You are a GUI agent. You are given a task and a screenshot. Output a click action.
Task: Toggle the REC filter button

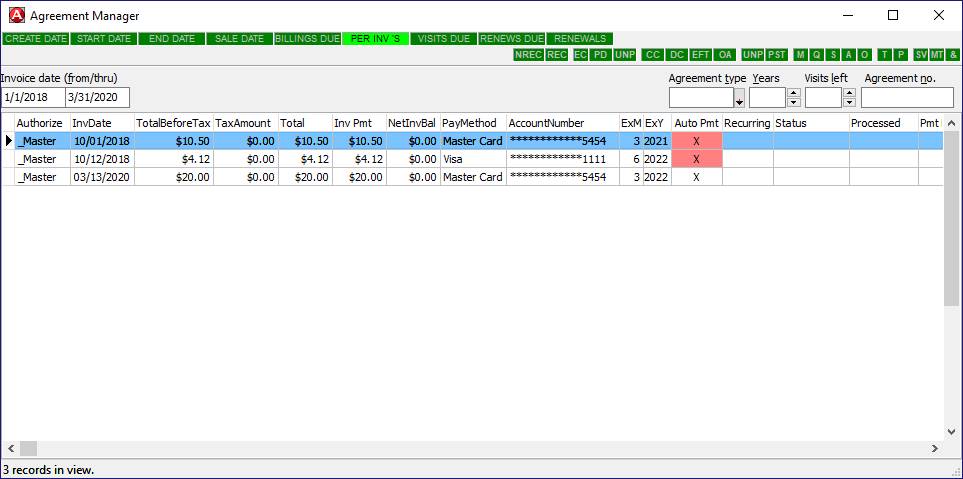(x=557, y=55)
